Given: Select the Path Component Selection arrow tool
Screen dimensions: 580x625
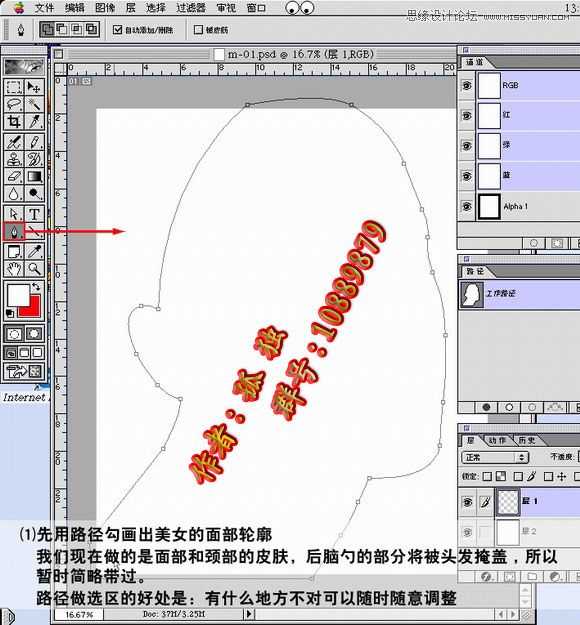Looking at the screenshot, I should (14, 214).
